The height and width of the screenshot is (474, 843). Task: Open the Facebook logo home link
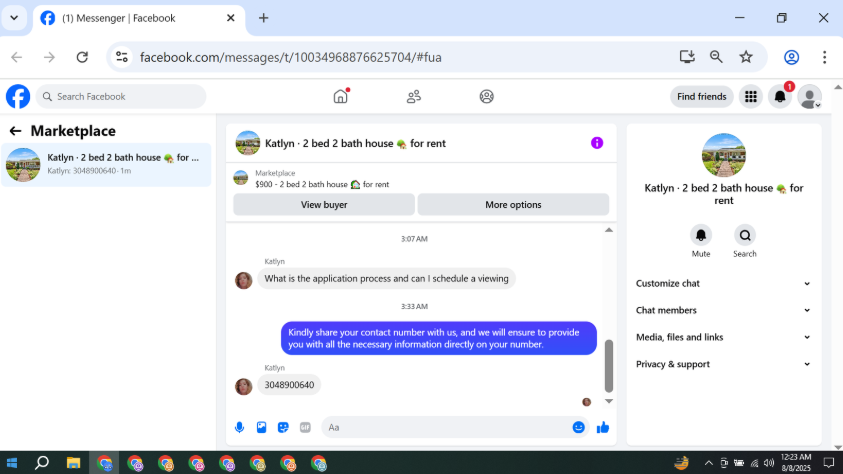18,97
